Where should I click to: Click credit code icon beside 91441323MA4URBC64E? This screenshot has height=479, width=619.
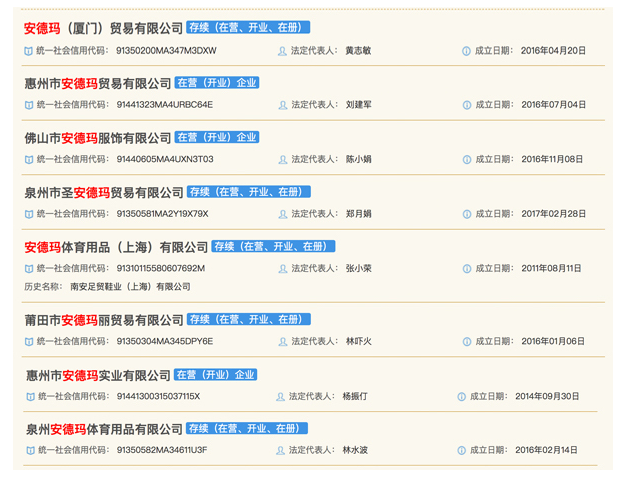point(29,105)
